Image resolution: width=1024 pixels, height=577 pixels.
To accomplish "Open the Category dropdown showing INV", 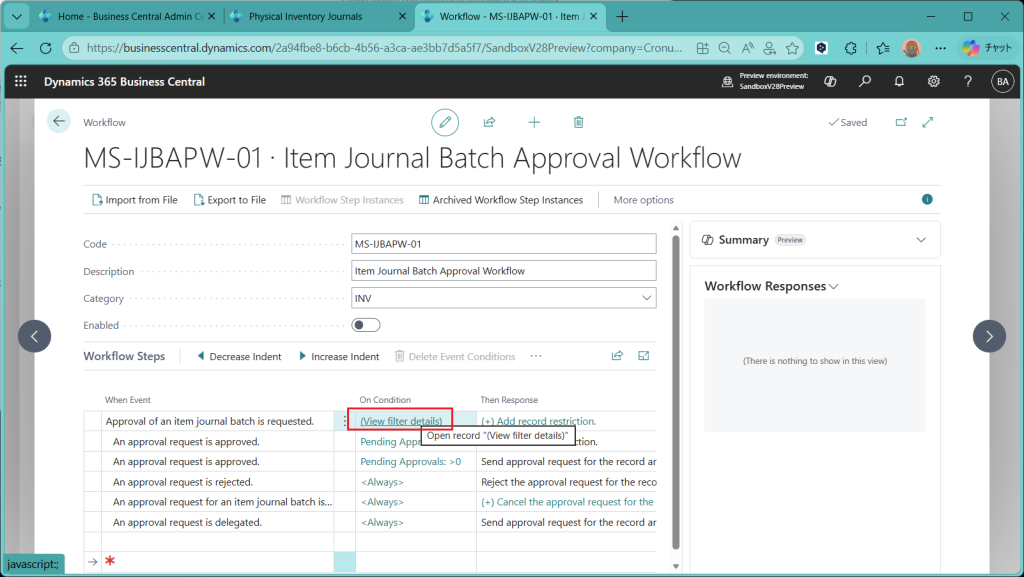I will 503,298.
